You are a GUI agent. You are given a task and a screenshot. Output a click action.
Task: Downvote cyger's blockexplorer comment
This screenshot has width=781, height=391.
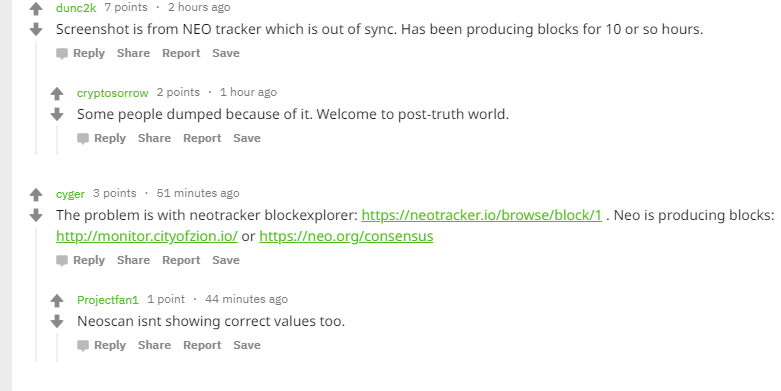[x=36, y=215]
